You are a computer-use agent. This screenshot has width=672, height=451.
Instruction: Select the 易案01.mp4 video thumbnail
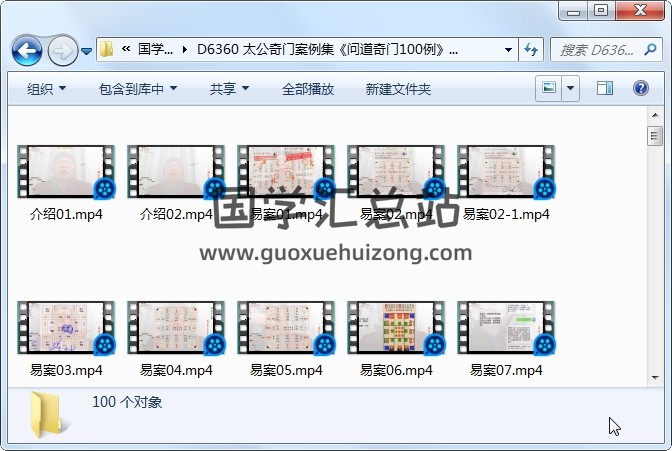click(x=286, y=172)
